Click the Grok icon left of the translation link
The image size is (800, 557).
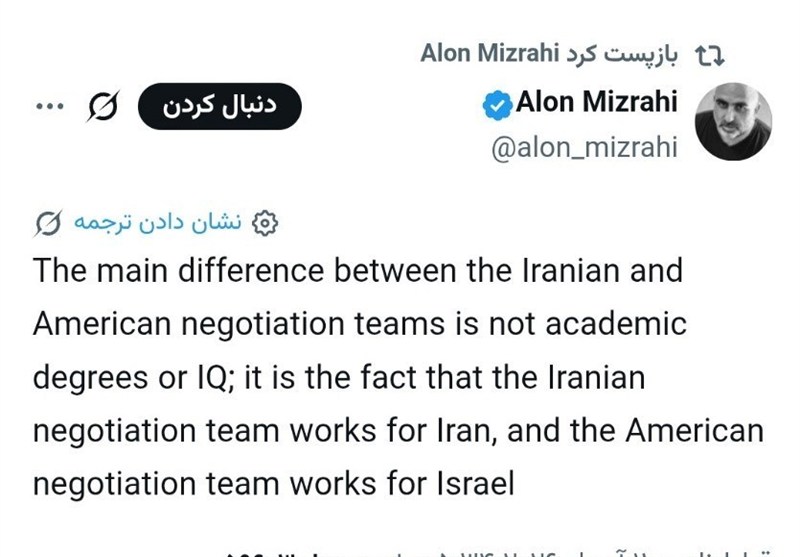[48, 222]
